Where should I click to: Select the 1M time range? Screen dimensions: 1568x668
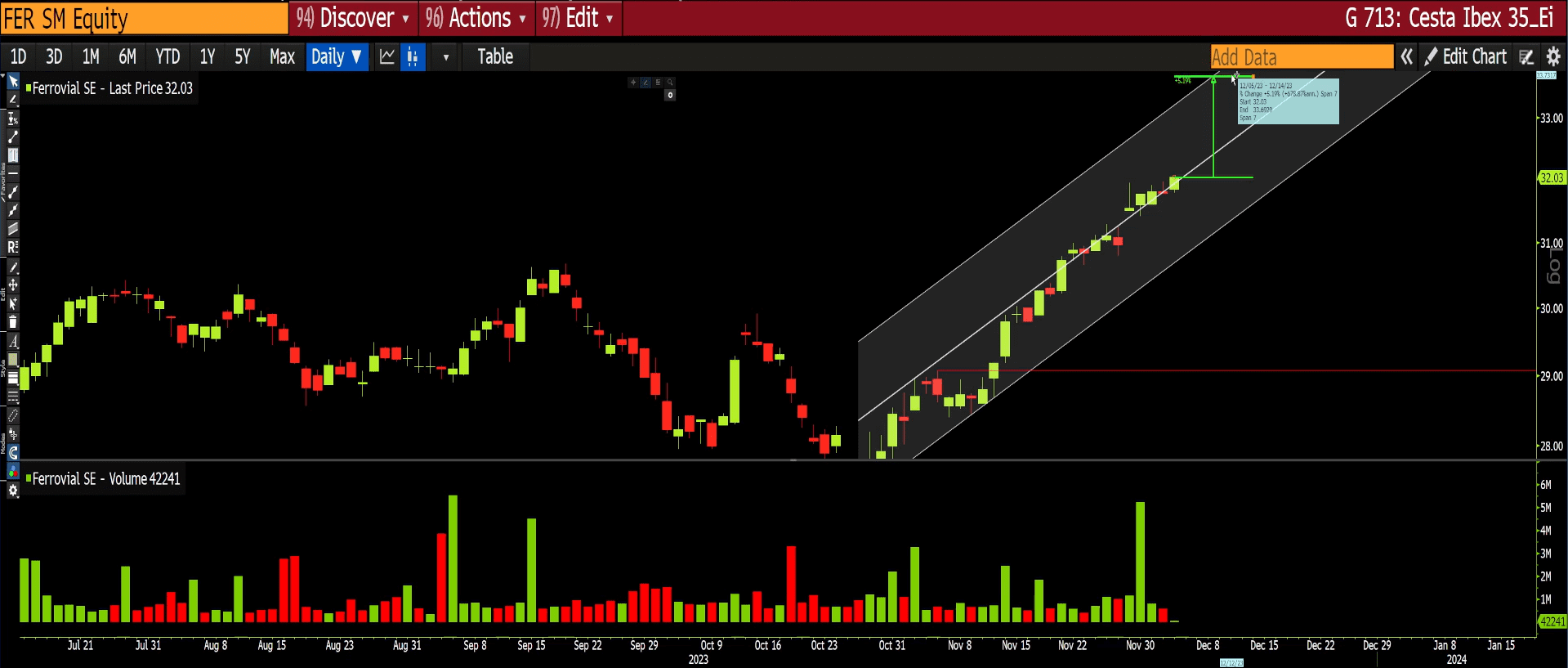(91, 56)
